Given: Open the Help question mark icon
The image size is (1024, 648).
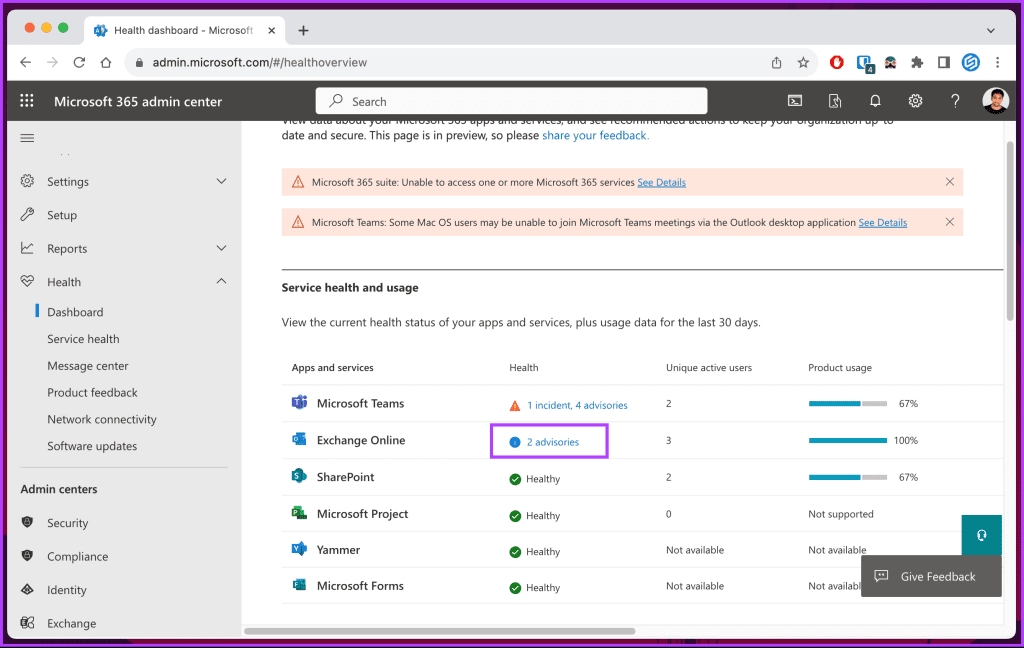Looking at the screenshot, I should point(954,100).
